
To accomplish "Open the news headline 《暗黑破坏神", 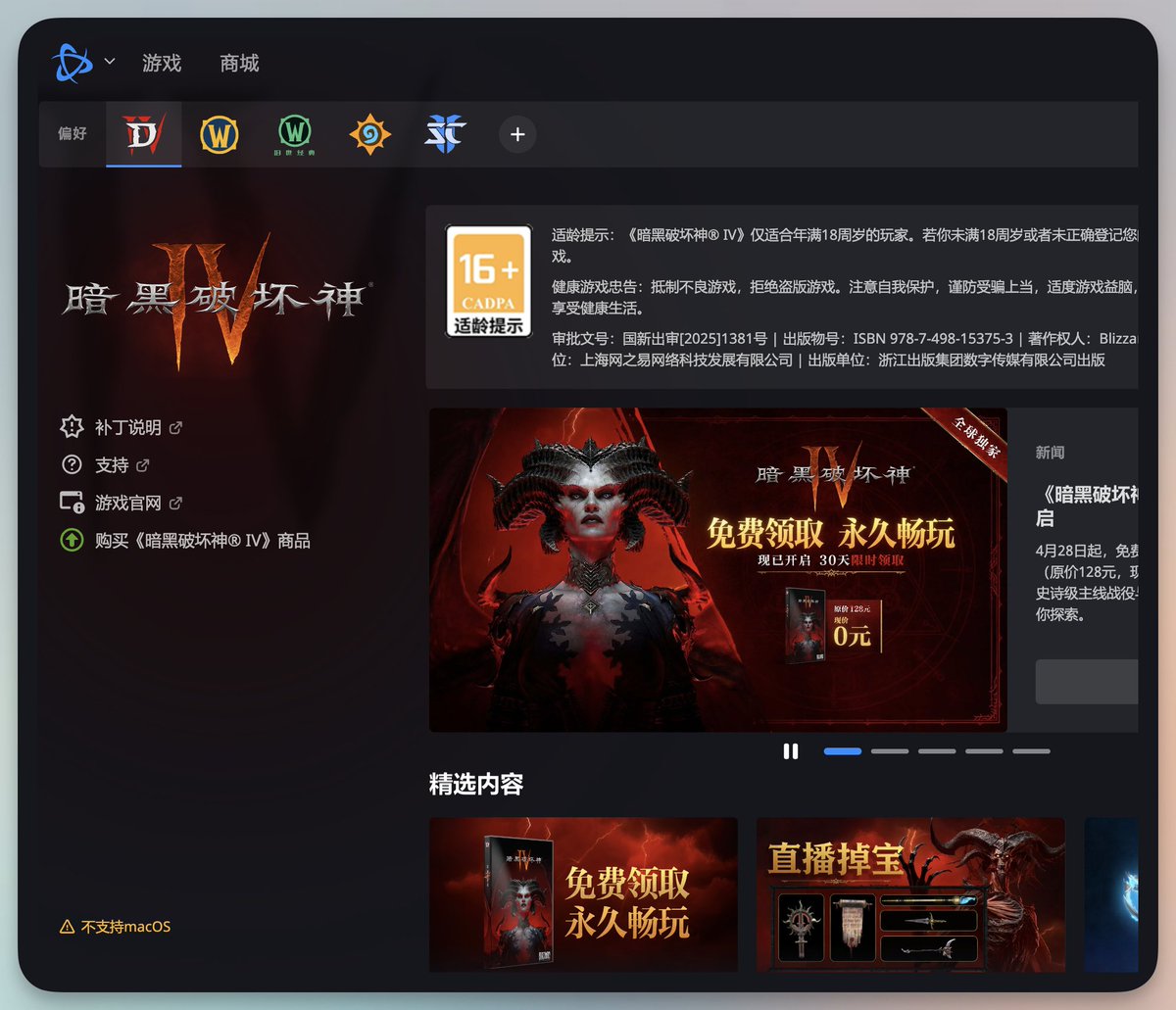I will click(x=1087, y=505).
